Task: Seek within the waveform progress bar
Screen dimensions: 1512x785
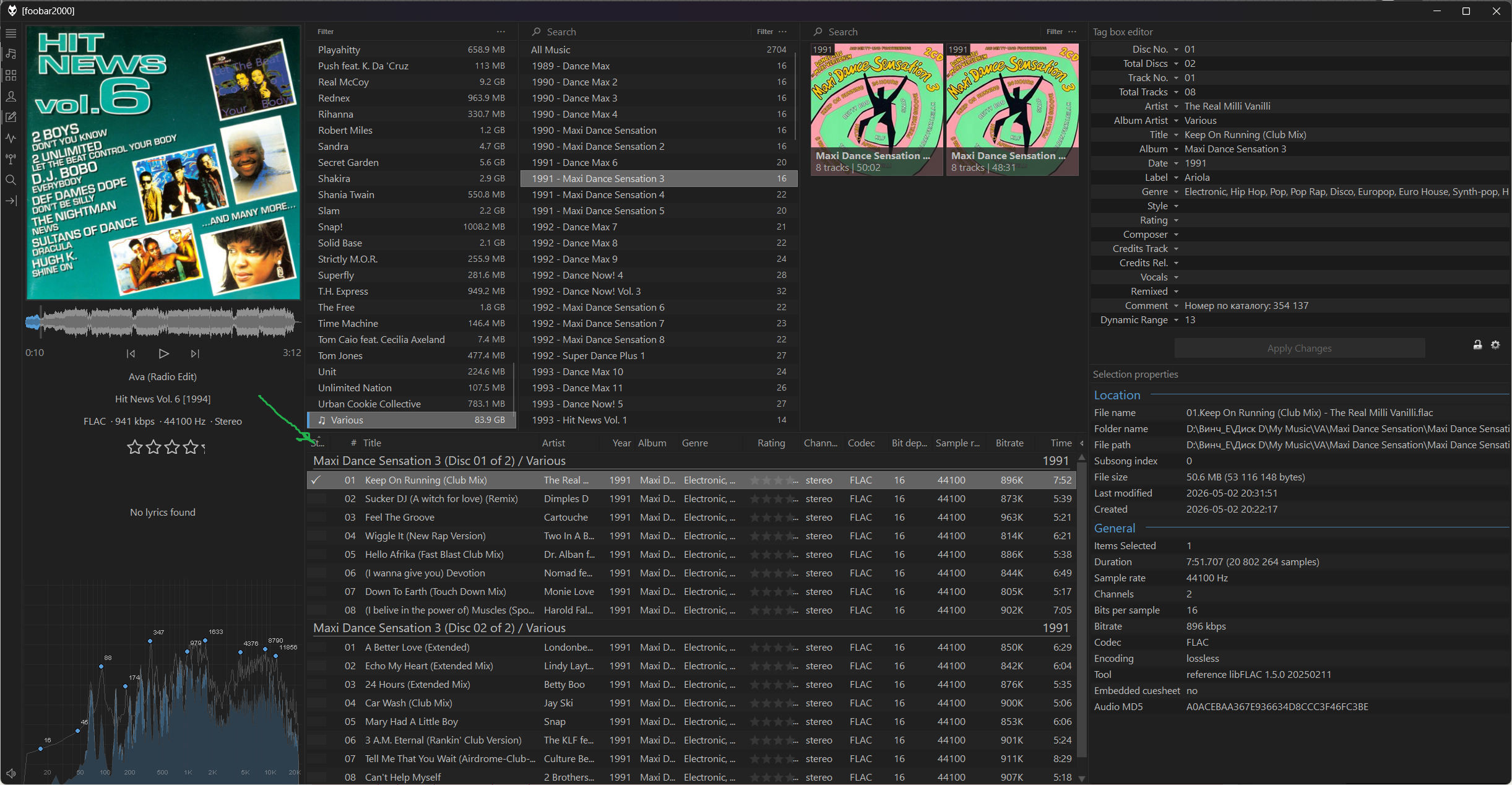Action: click(163, 322)
